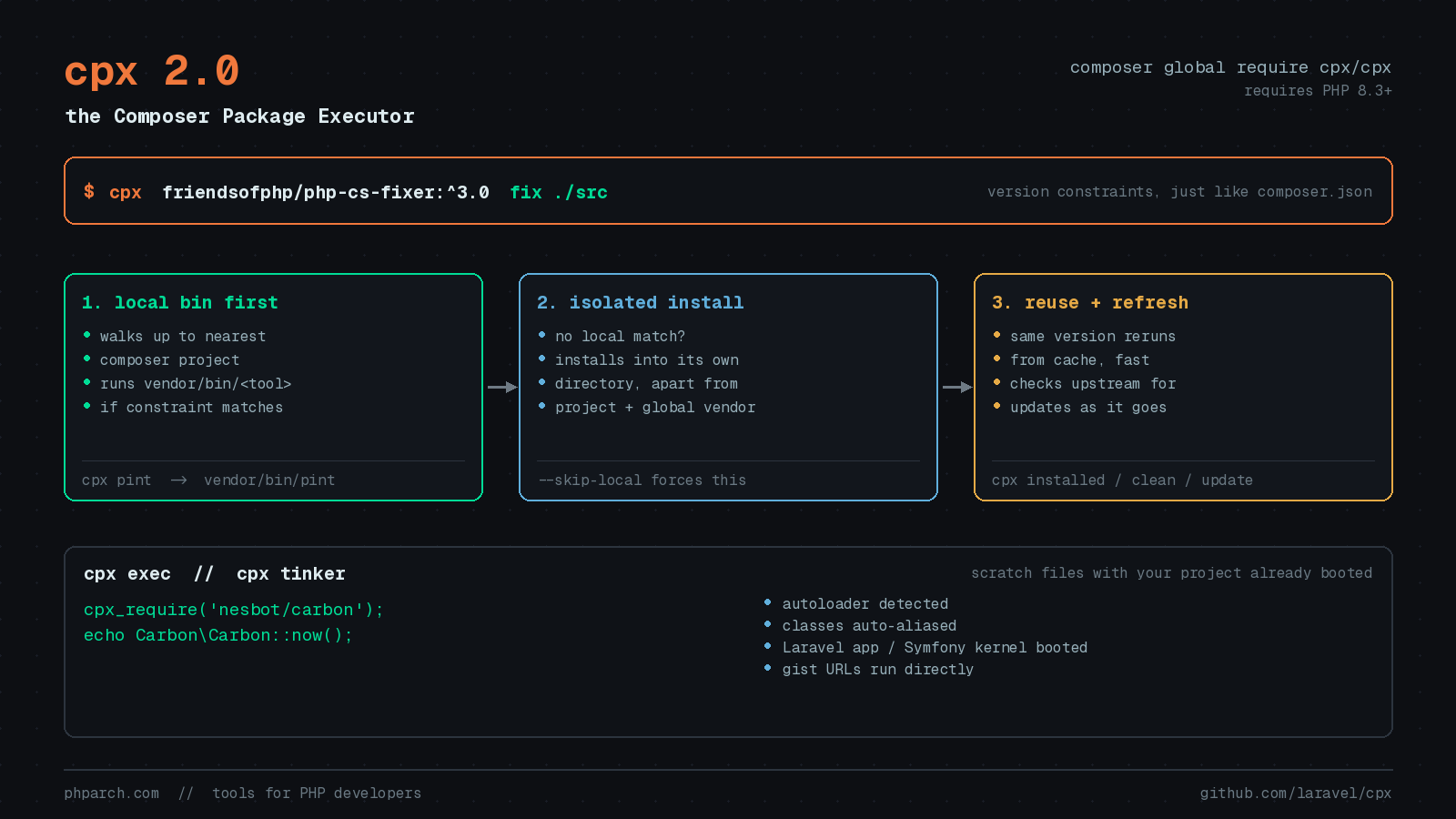
Task: Click the dollar prompt symbol
Action: (89, 191)
